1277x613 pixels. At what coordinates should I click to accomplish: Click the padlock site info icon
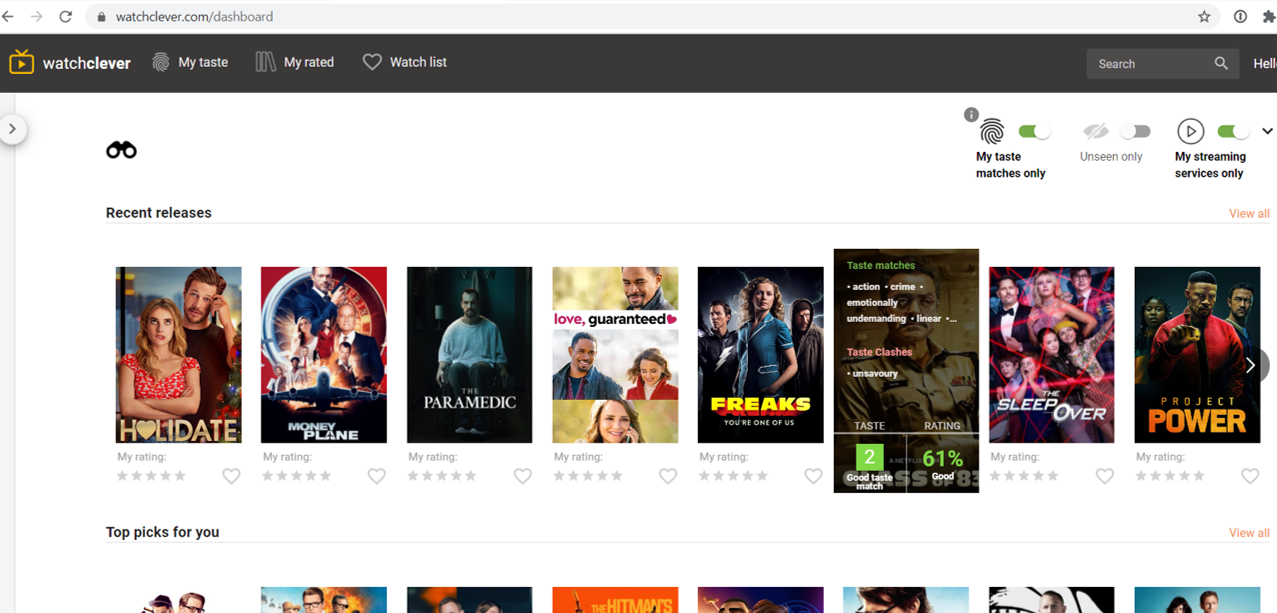tap(101, 17)
